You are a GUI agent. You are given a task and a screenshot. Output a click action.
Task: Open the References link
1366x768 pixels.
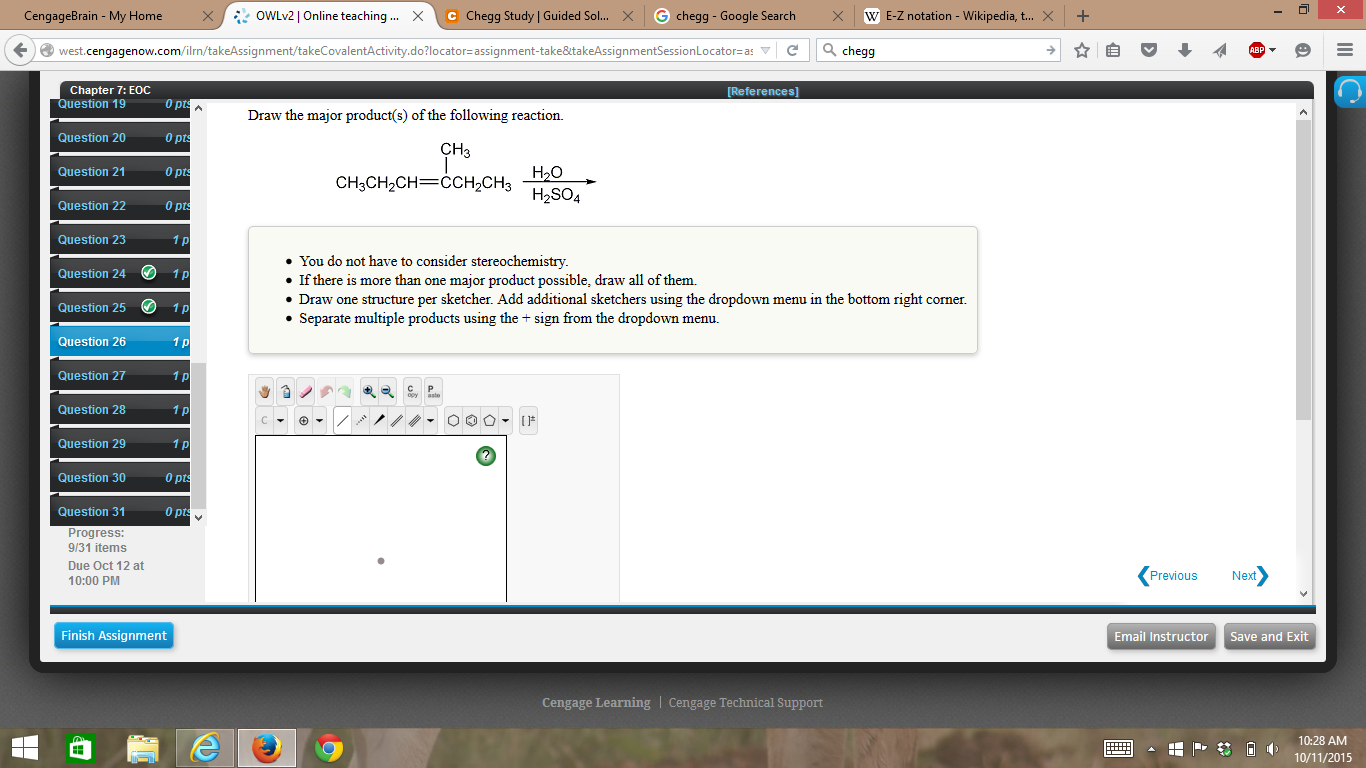[x=763, y=91]
